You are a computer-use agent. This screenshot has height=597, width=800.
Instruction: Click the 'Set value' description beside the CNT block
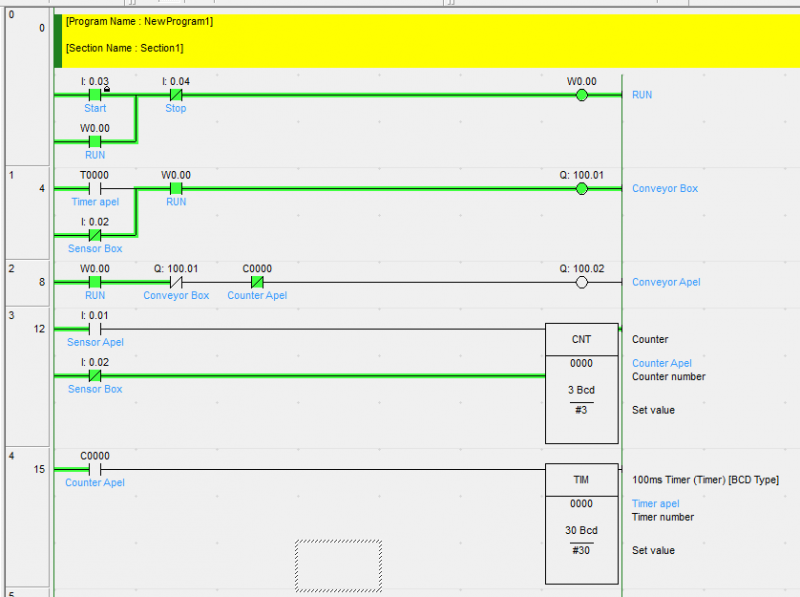(x=653, y=410)
